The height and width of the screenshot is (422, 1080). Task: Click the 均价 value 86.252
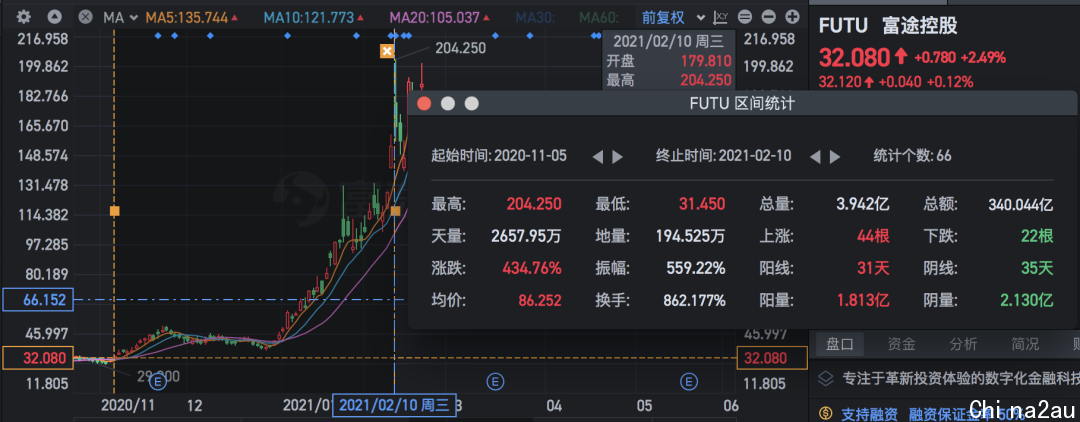(x=538, y=301)
